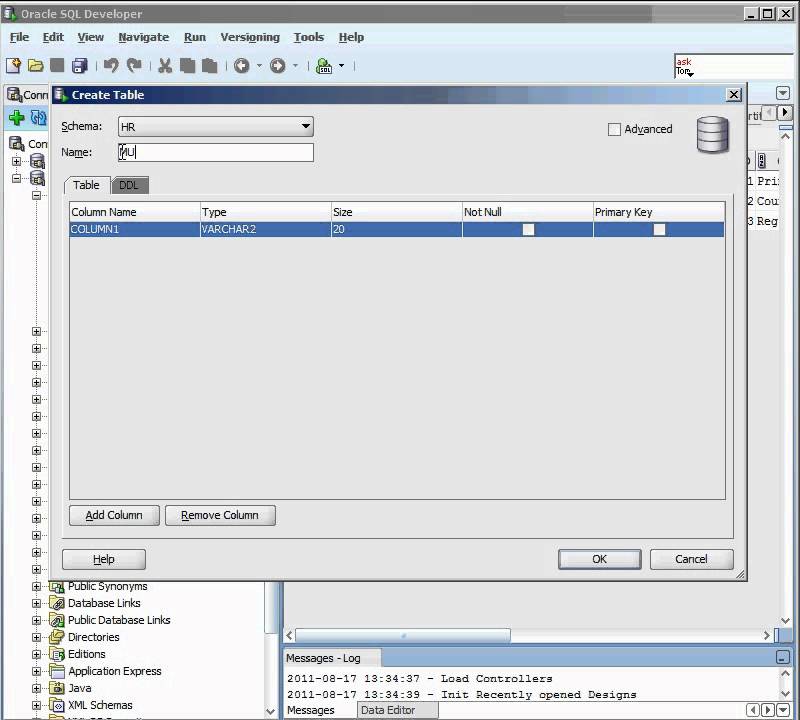The image size is (800, 720).
Task: Enable the Advanced checkbox
Action: (x=614, y=130)
